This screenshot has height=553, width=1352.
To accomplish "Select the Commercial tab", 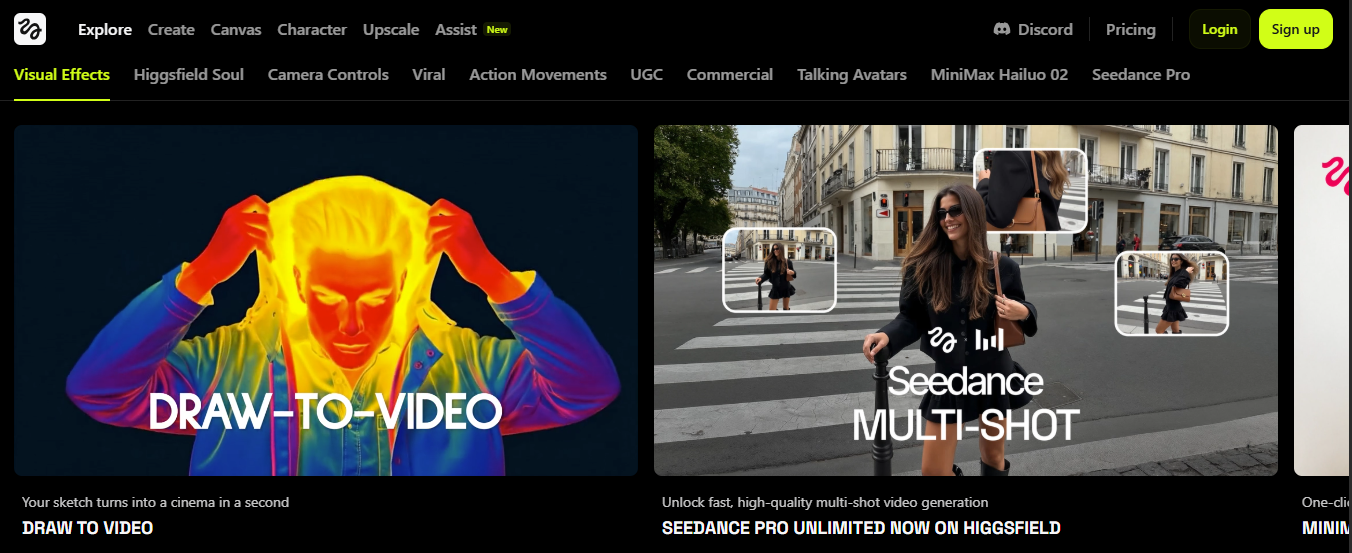I will pyautogui.click(x=730, y=74).
